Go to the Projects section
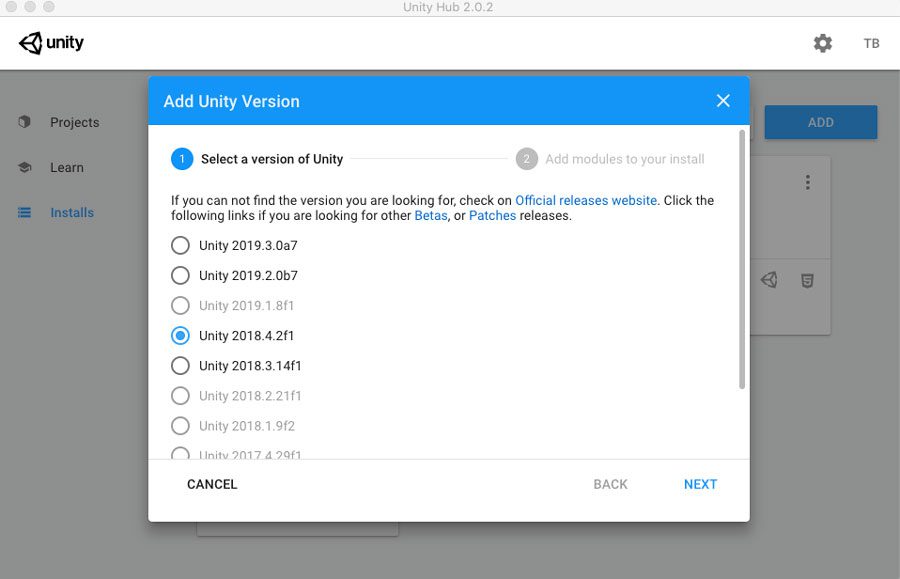The image size is (900, 579). (x=75, y=122)
